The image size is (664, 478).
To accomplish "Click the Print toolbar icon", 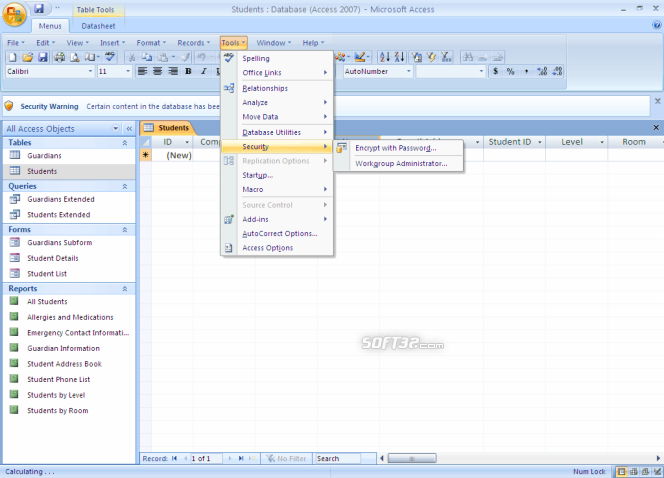I will pyautogui.click(x=60, y=57).
